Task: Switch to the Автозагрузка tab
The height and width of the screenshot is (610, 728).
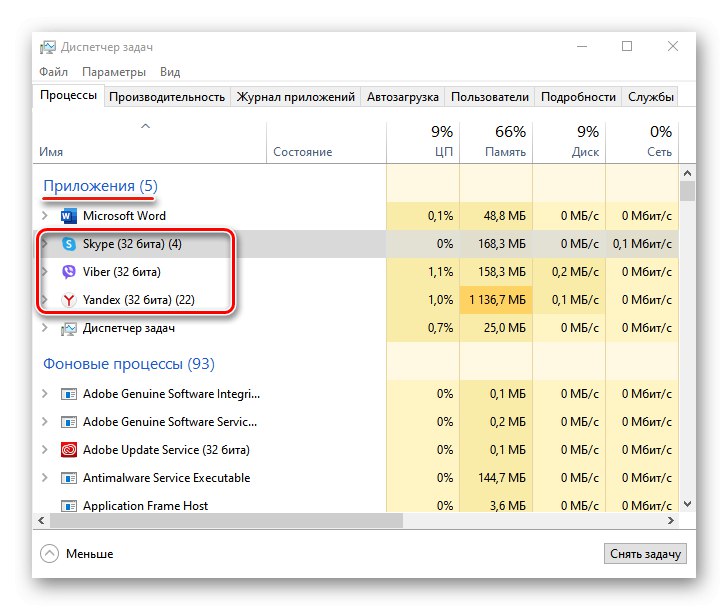Action: tap(402, 97)
